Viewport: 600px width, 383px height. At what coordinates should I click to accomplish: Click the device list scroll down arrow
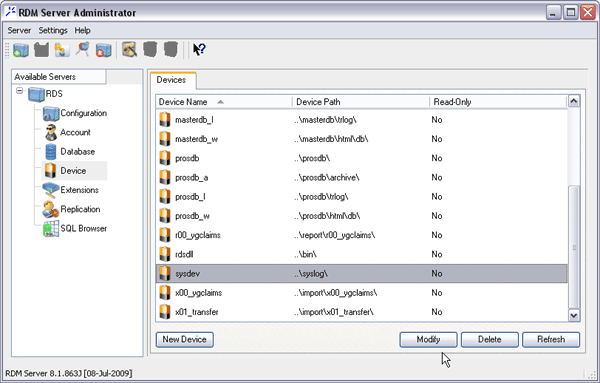click(574, 315)
